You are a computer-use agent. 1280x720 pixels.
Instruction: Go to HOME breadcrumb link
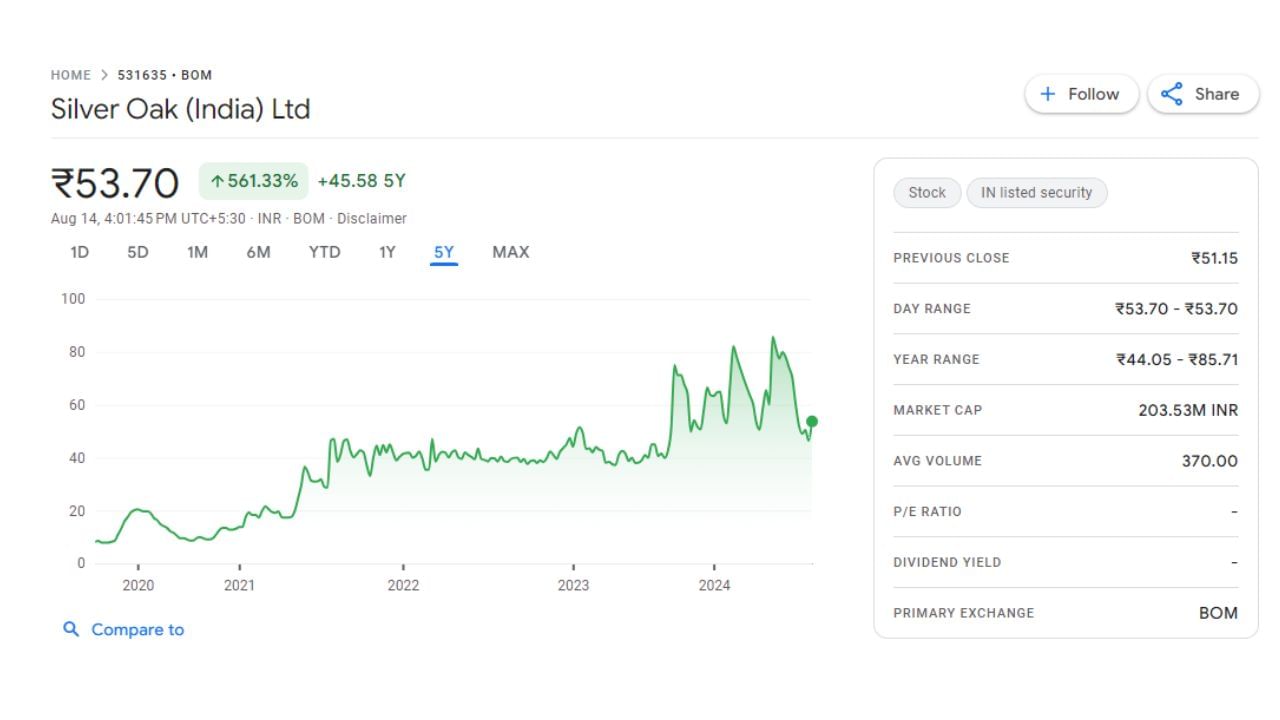70,75
